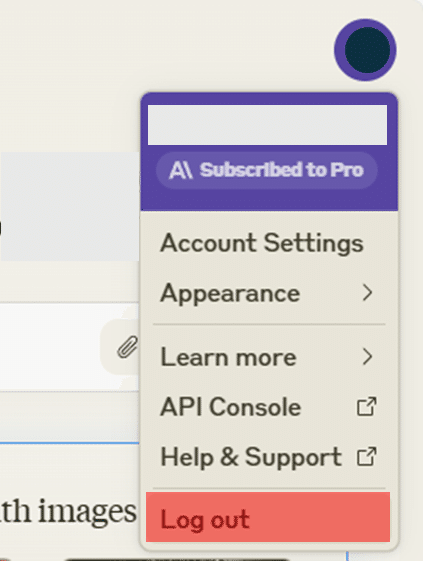Click the red Log out button
Screen dimensions: 423x561
pos(268,517)
